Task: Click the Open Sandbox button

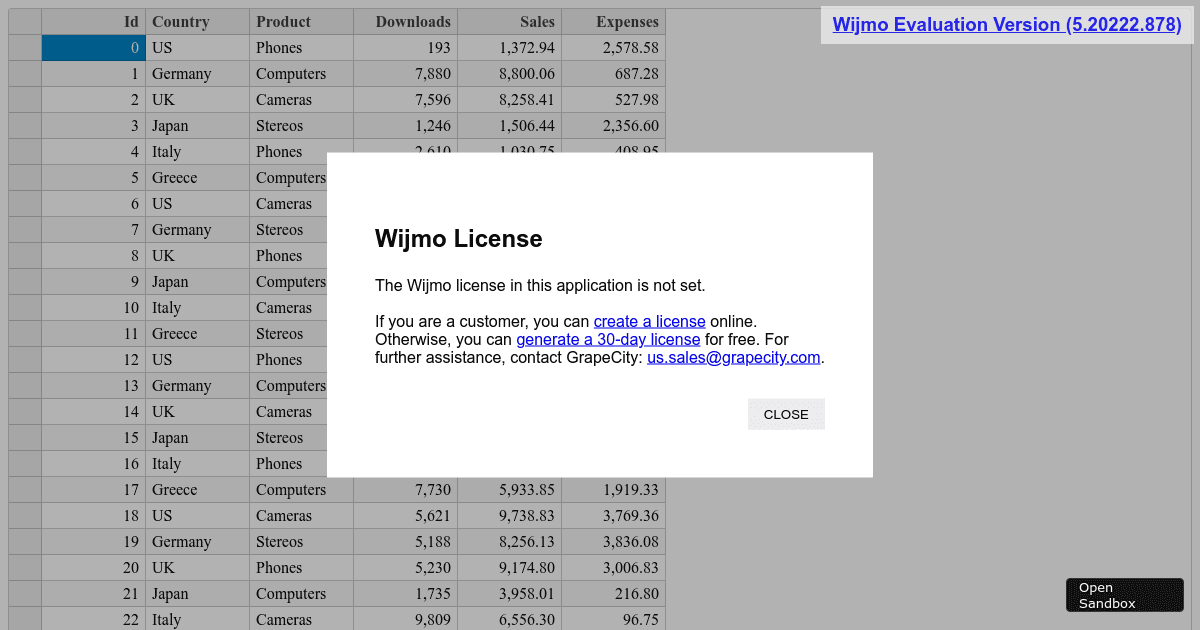Action: tap(1124, 595)
